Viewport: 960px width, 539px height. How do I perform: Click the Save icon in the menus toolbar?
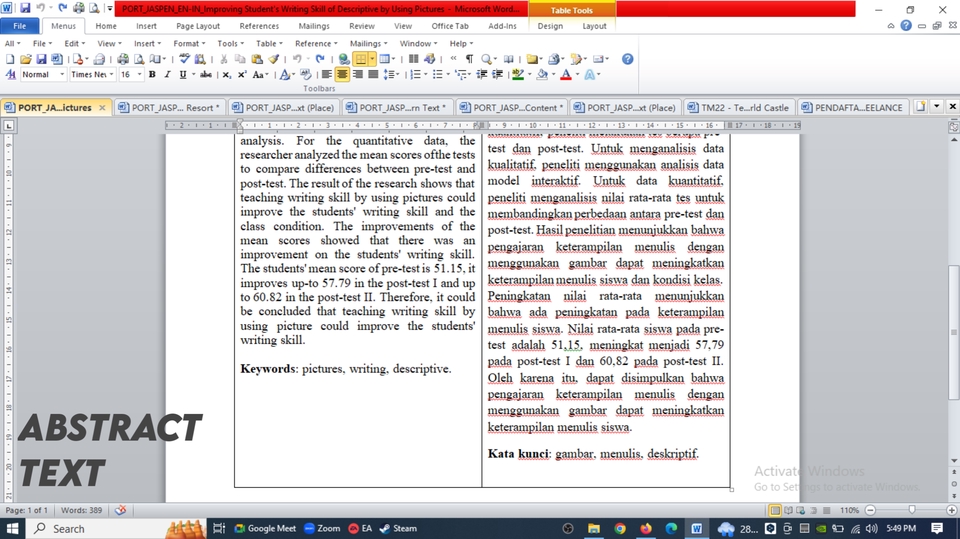pos(41,59)
